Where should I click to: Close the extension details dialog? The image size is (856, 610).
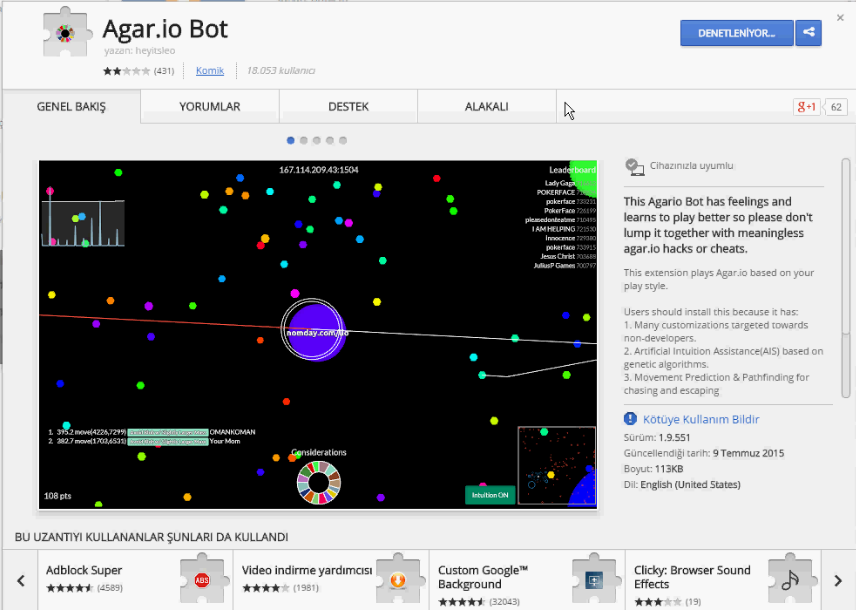click(x=840, y=17)
